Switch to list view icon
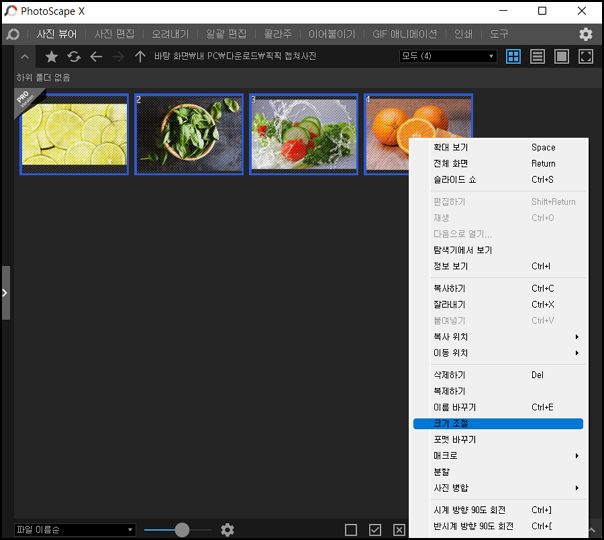This screenshot has width=604, height=540. click(x=537, y=57)
